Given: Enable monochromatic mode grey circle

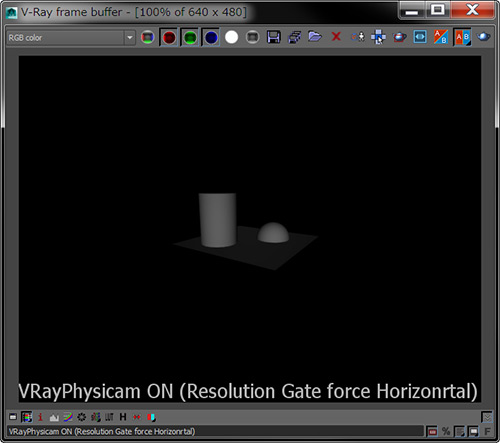Looking at the screenshot, I should point(253,37).
